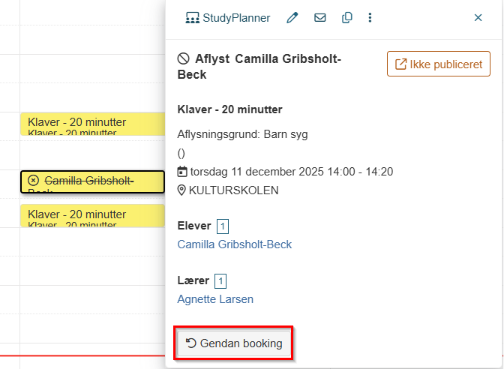The image size is (504, 369).
Task: Click the envelope mail icon
Action: click(320, 18)
